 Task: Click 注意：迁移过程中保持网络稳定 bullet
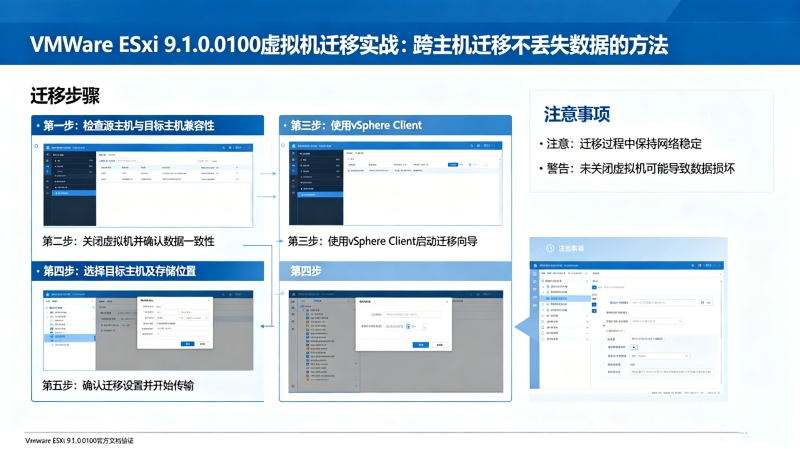[x=624, y=144]
